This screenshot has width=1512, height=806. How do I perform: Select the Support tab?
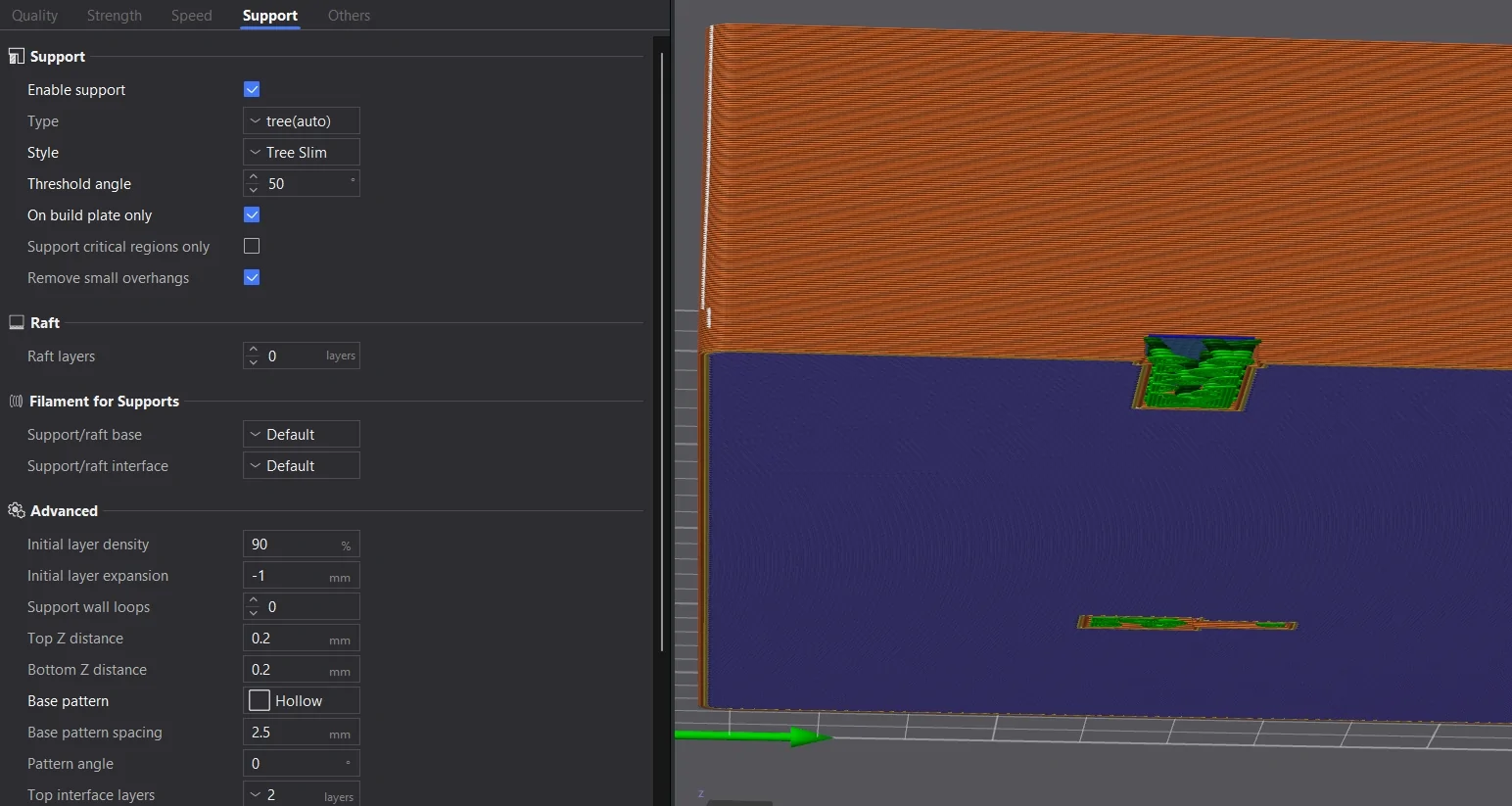(x=270, y=16)
